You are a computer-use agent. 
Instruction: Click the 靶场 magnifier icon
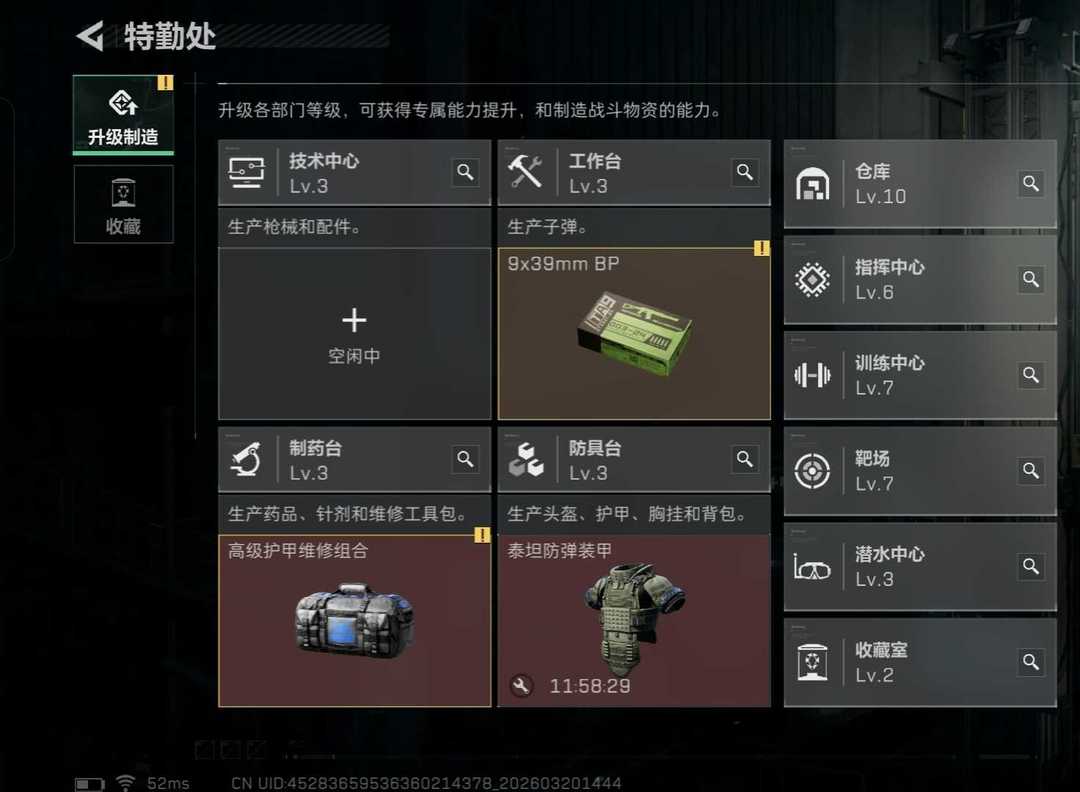1030,470
